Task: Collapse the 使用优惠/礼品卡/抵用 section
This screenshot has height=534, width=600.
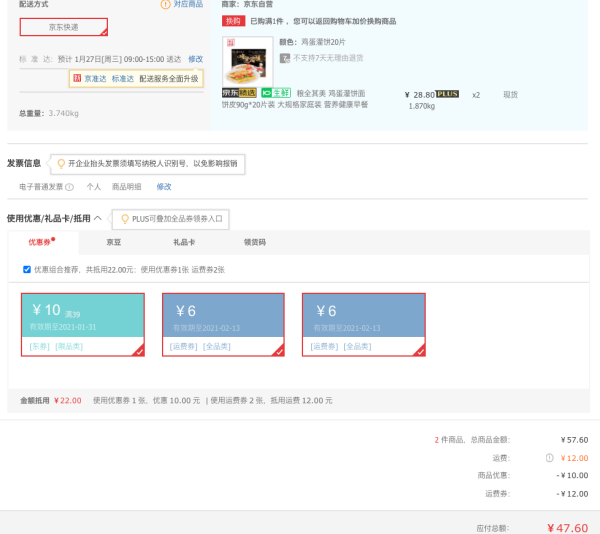Action: 98,218
